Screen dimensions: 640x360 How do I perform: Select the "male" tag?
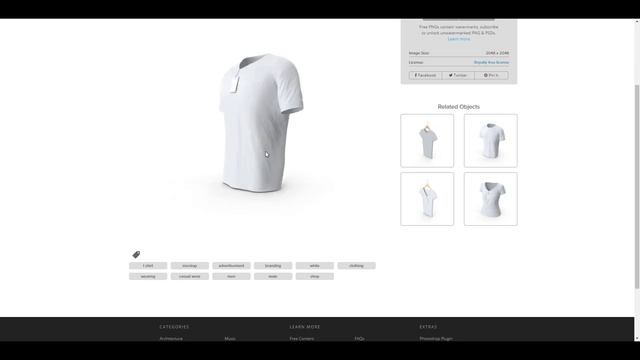click(x=273, y=276)
